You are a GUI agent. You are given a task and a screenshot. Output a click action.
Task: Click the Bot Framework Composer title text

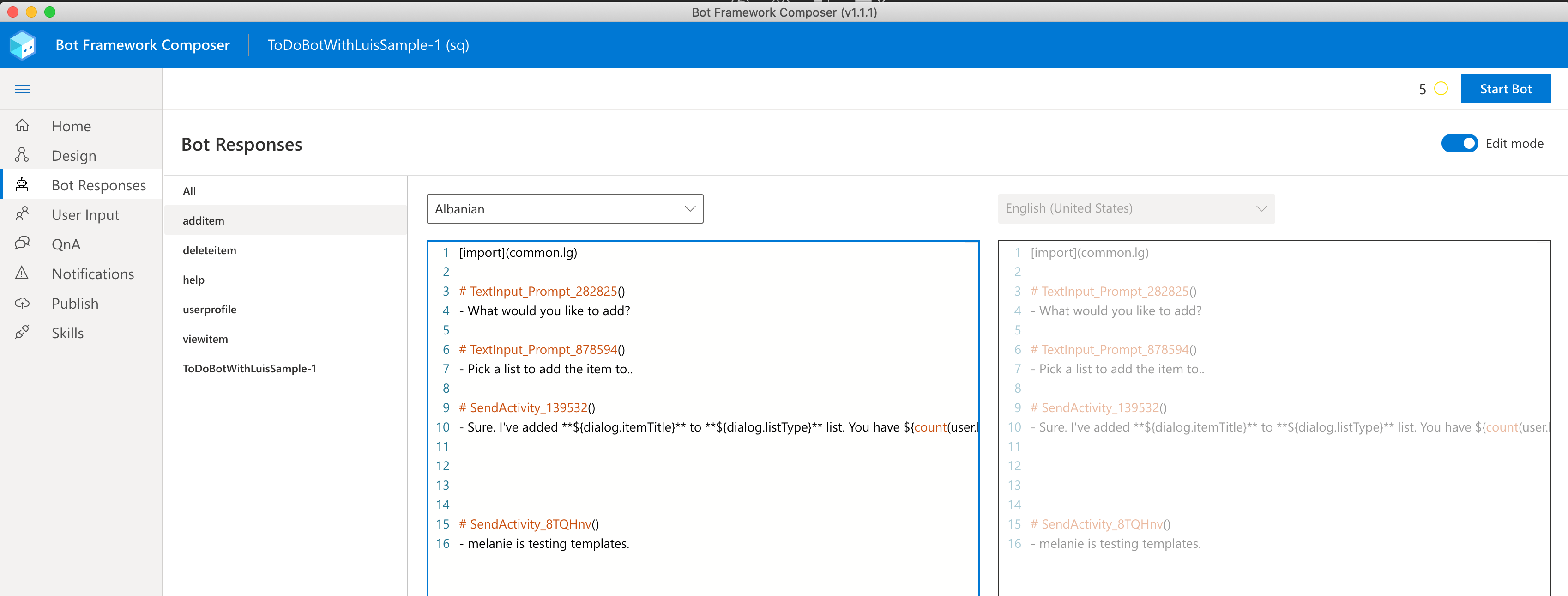pos(142,45)
